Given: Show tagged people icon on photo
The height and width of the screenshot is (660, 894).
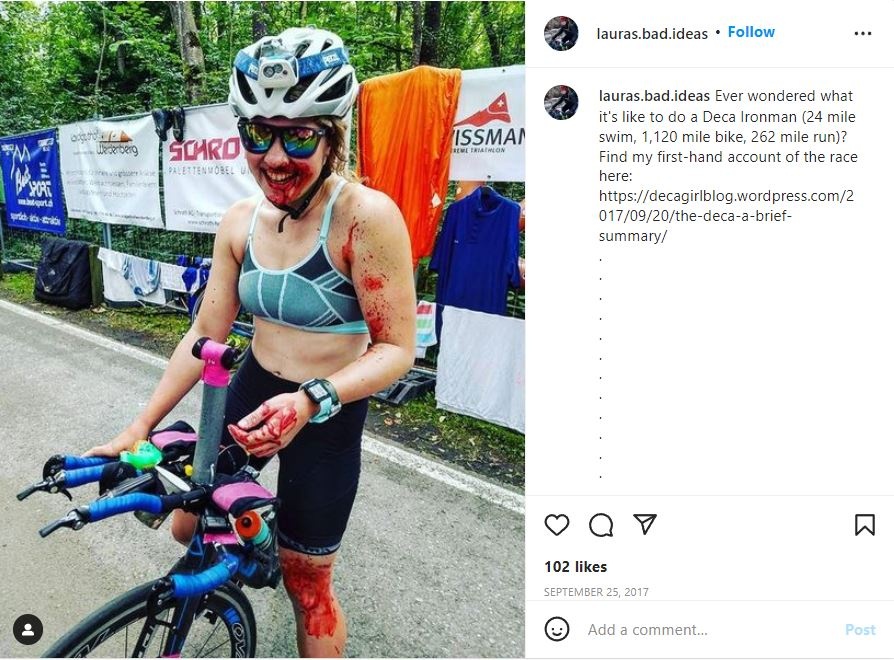Looking at the screenshot, I should pyautogui.click(x=27, y=629).
